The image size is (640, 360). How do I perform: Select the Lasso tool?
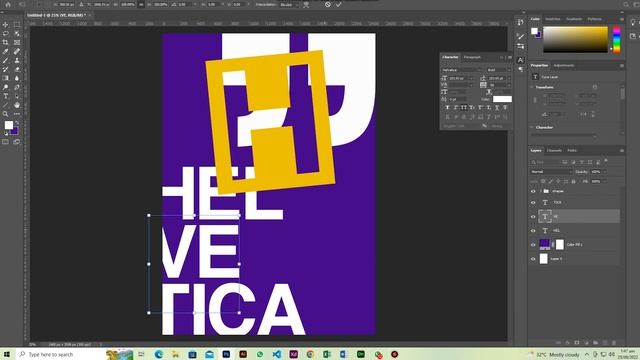[x=5, y=33]
